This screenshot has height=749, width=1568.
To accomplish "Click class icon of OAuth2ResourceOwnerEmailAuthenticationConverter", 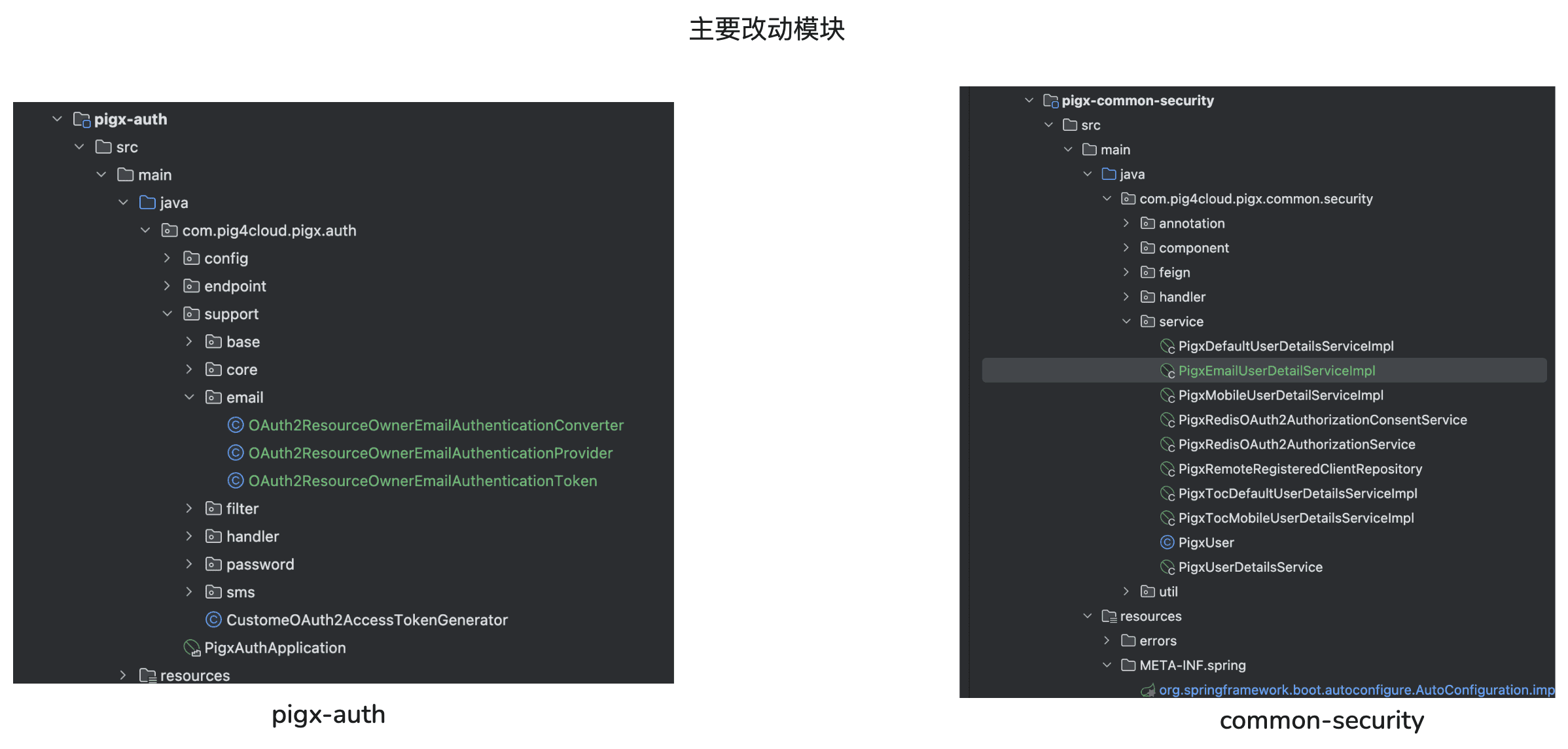I will click(236, 425).
